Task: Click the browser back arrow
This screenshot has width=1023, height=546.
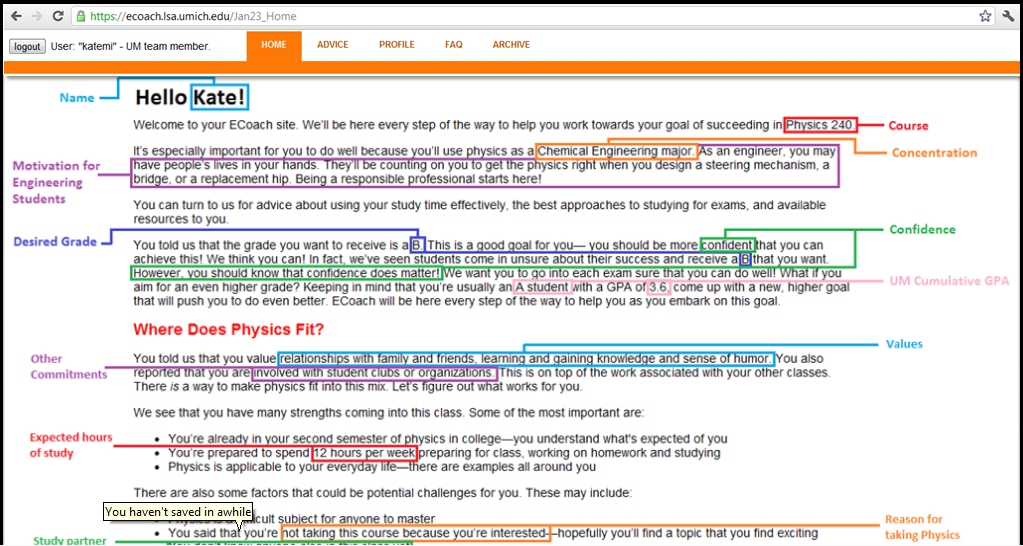Action: tap(14, 16)
